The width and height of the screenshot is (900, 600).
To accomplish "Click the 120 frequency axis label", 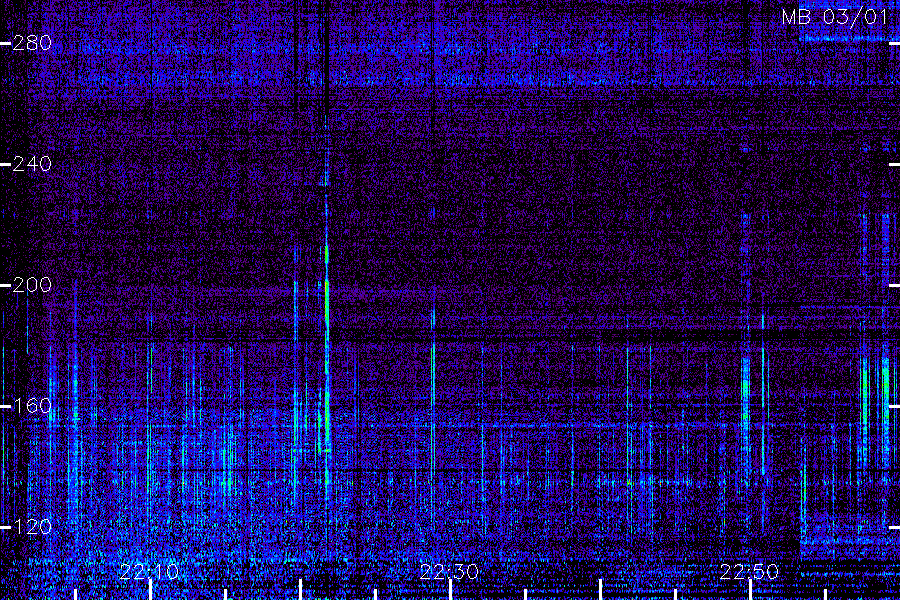I will point(32,527).
